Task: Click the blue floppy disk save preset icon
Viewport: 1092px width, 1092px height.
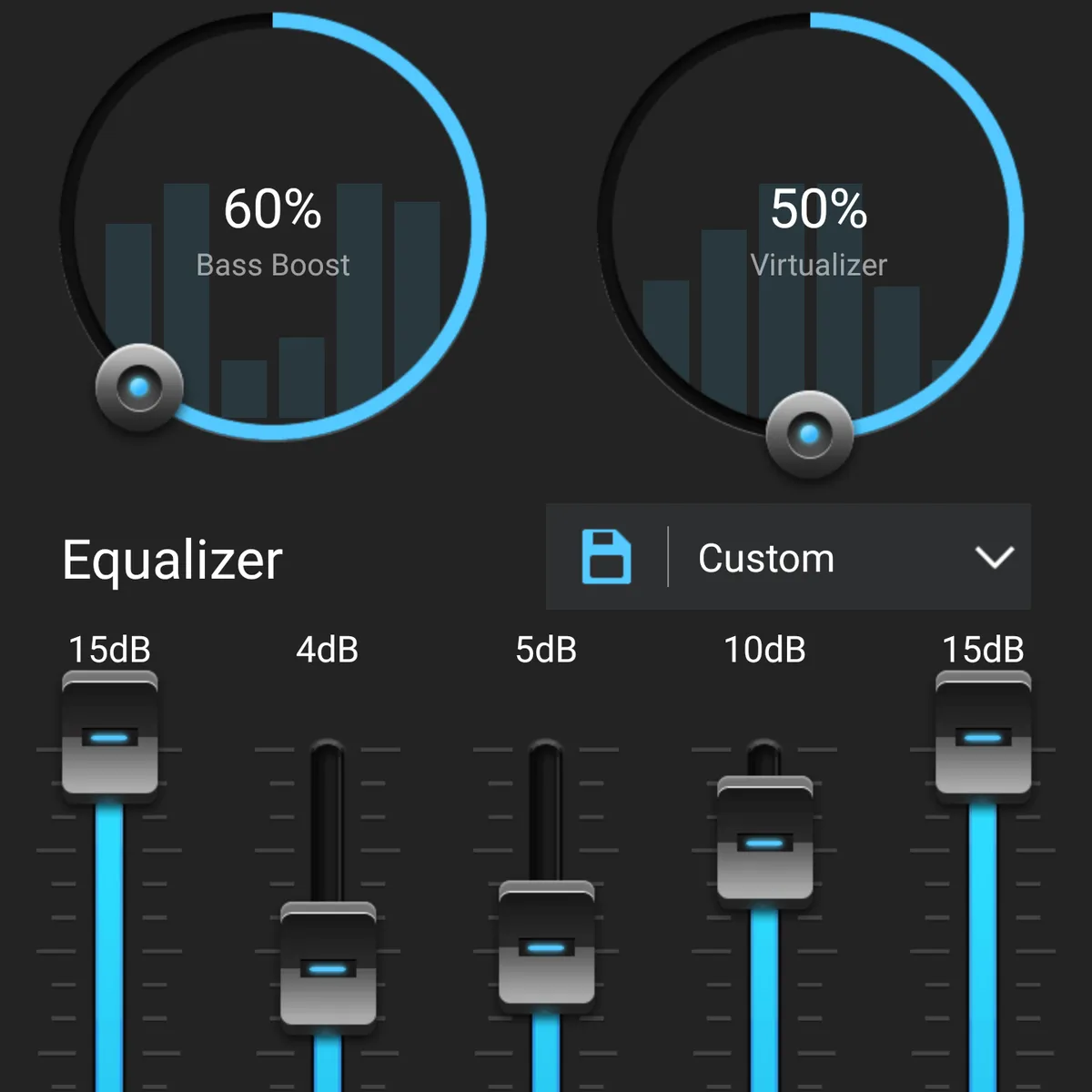Action: (606, 556)
